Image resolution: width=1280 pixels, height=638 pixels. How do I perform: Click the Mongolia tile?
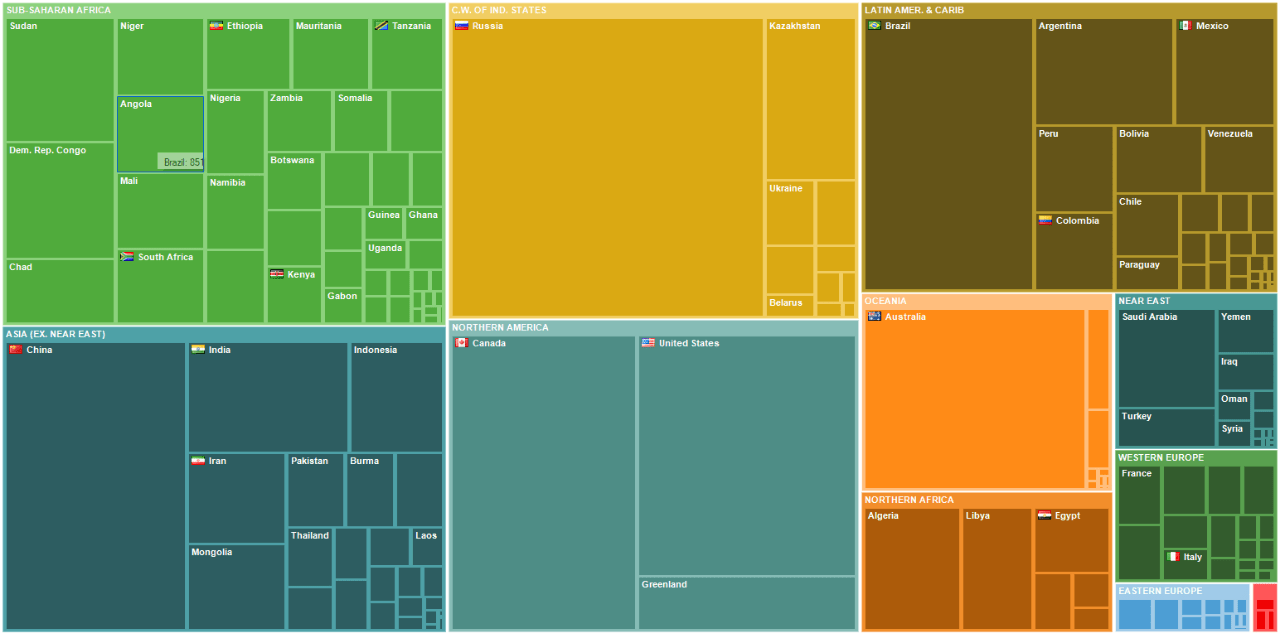[x=236, y=587]
